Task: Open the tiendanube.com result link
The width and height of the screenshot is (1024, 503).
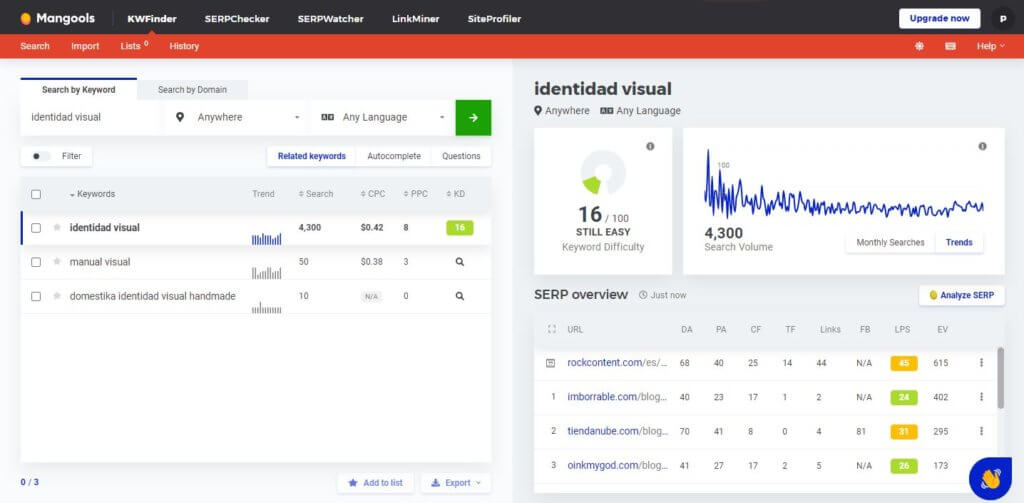Action: pyautogui.click(x=617, y=431)
